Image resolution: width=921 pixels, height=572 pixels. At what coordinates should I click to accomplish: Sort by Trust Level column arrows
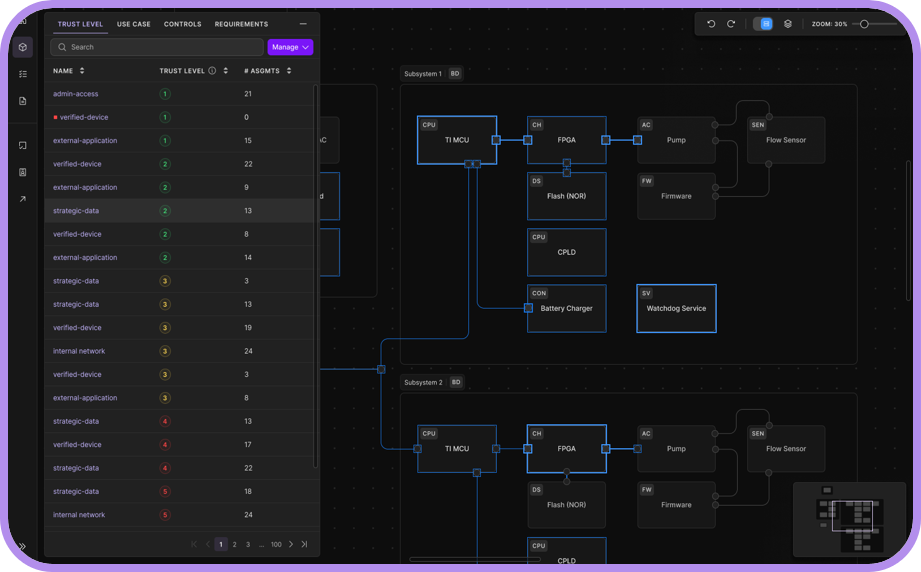click(226, 70)
